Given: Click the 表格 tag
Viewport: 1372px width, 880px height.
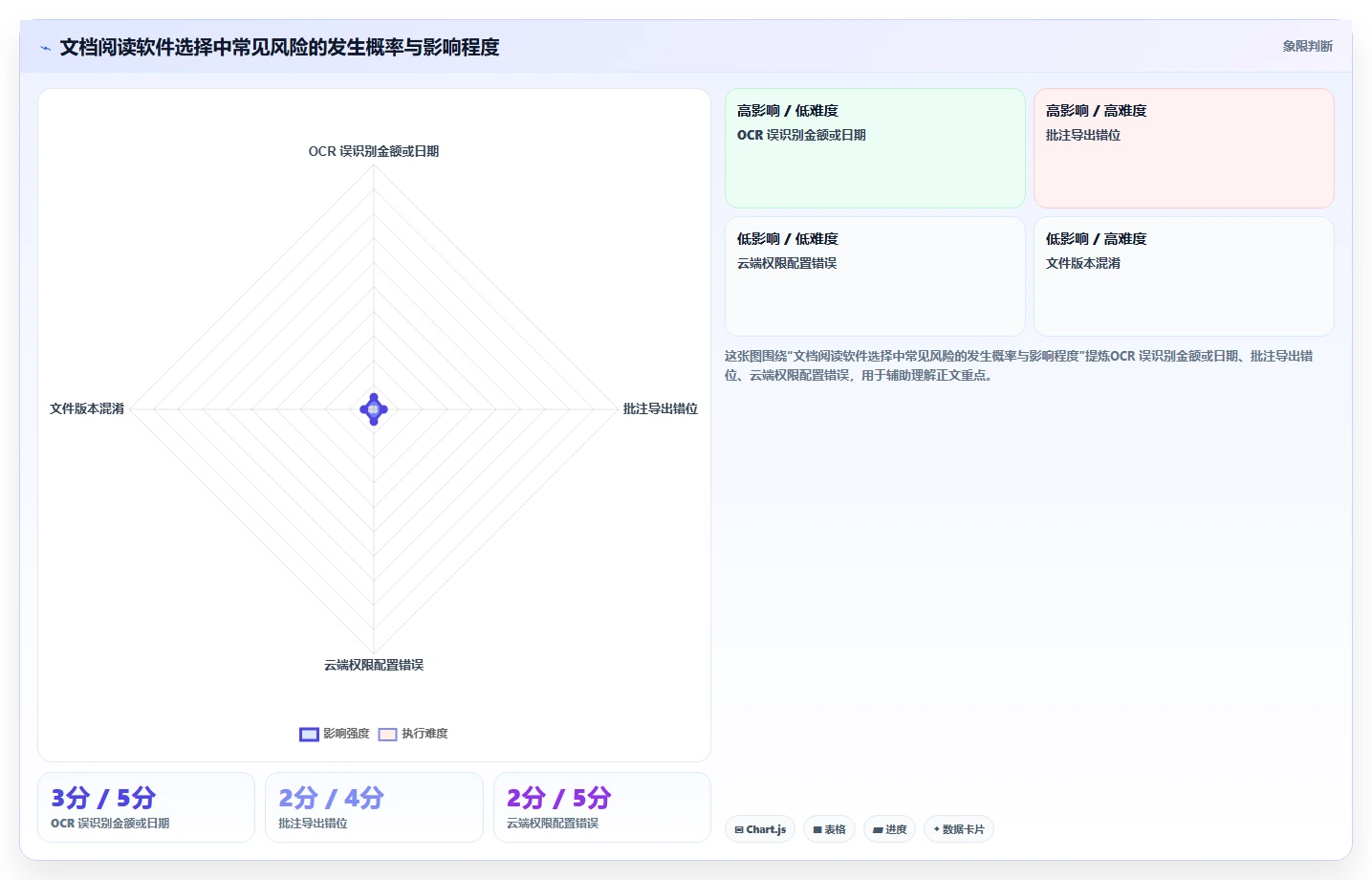Looking at the screenshot, I should [x=829, y=829].
